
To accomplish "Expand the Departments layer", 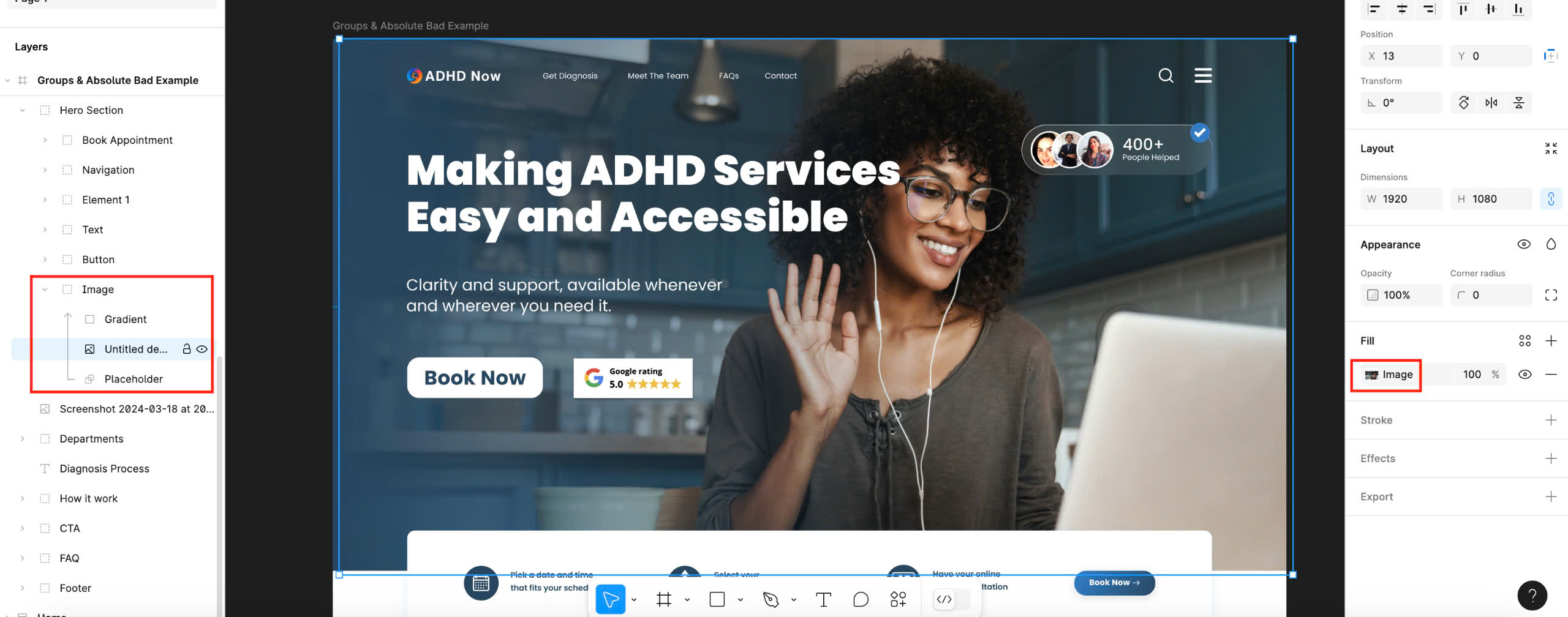I will 23,439.
